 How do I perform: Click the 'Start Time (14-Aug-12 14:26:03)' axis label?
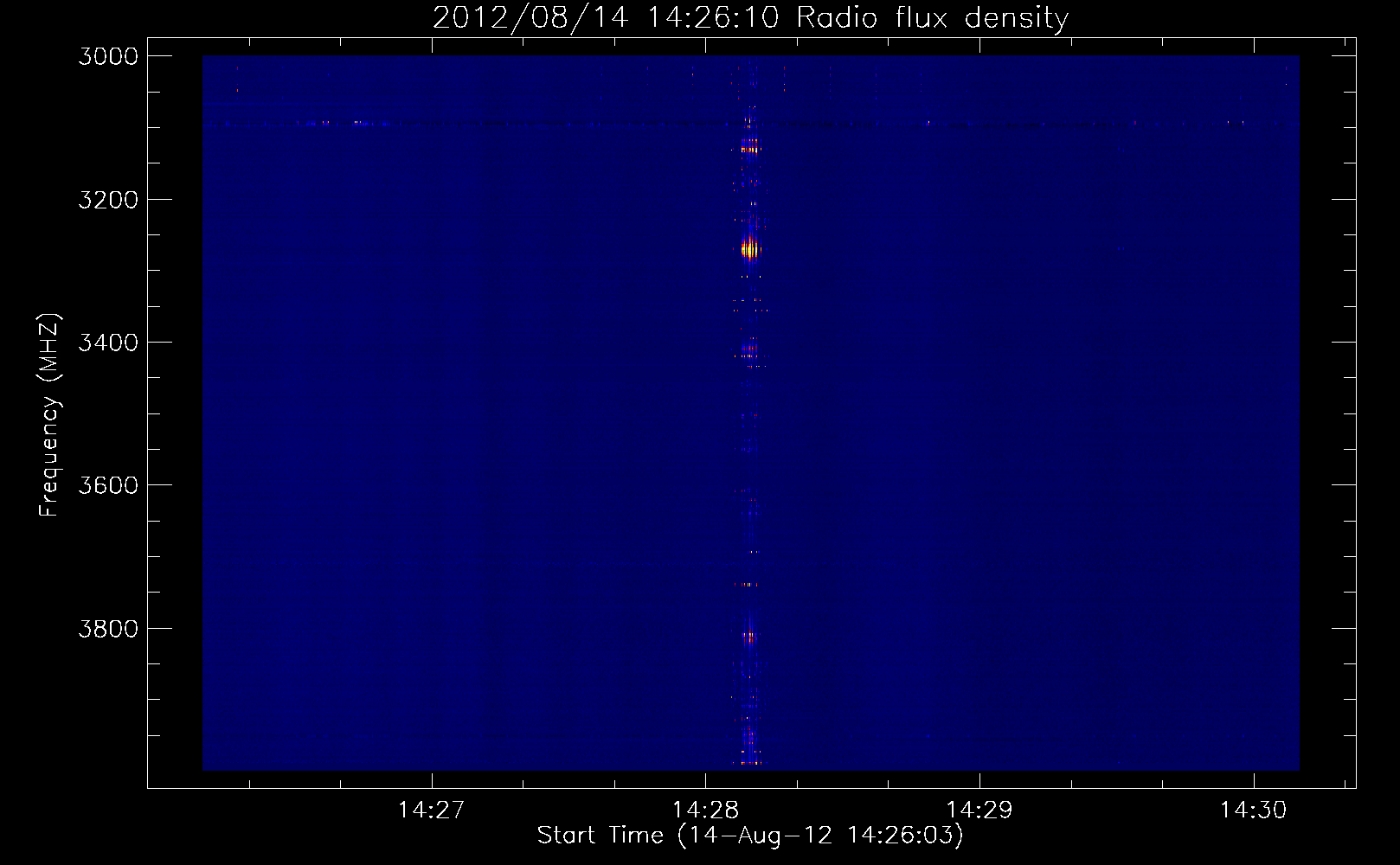(x=750, y=836)
